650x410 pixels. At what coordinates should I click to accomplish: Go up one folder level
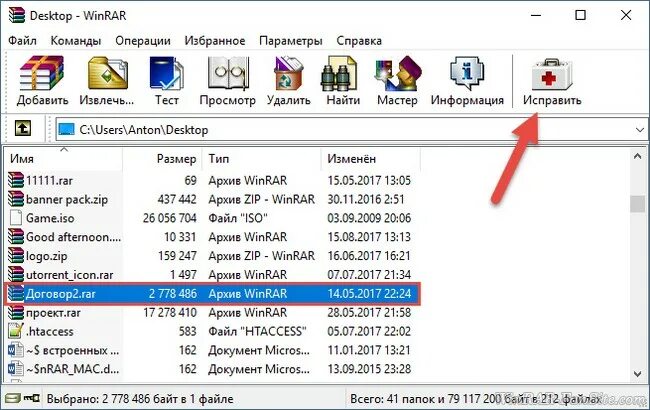[23, 129]
